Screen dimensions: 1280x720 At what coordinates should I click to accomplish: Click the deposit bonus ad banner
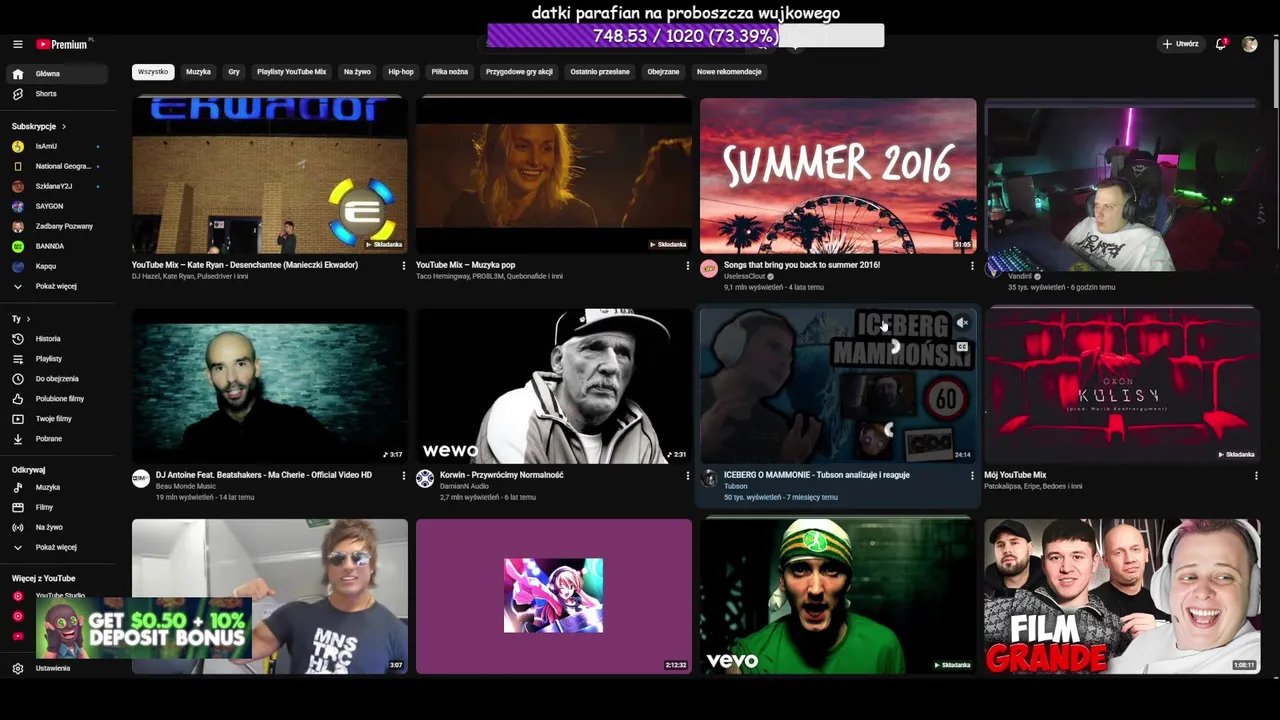143,629
